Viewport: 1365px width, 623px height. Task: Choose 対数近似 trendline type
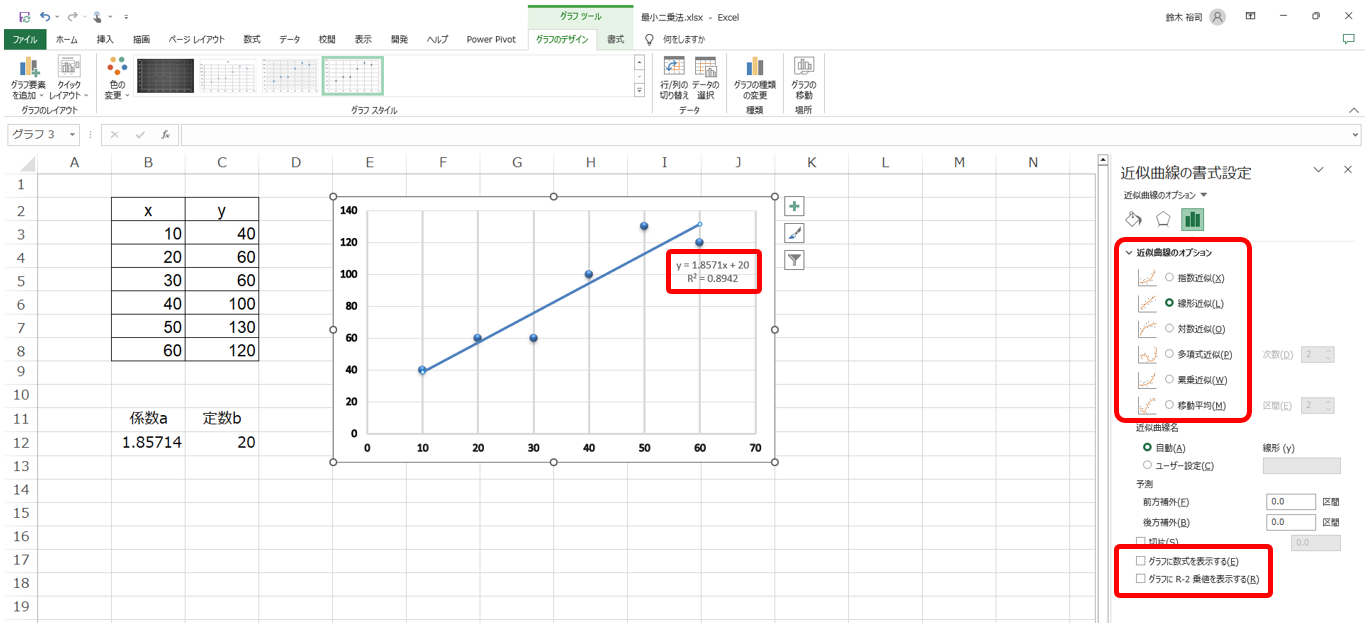[1170, 329]
